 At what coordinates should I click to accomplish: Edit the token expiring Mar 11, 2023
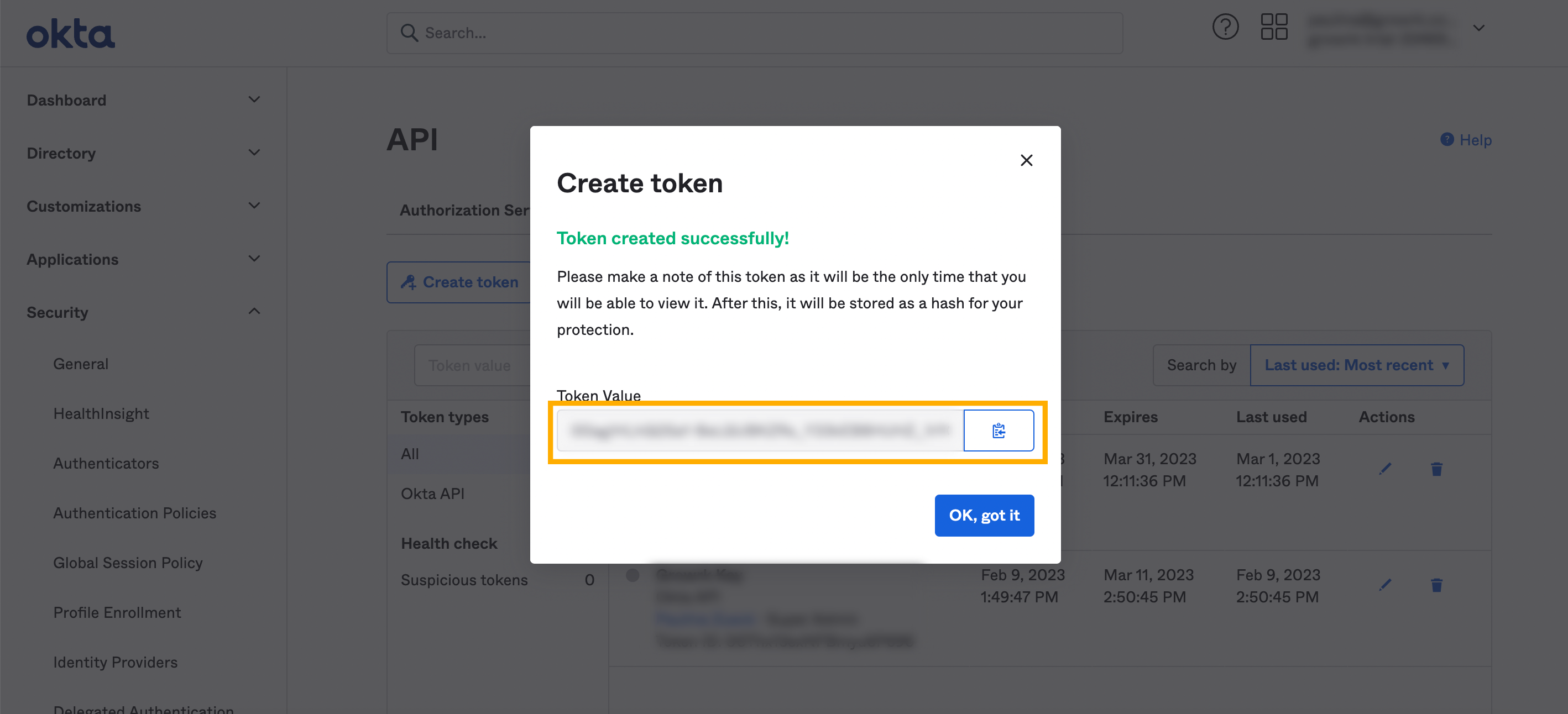(1385, 585)
